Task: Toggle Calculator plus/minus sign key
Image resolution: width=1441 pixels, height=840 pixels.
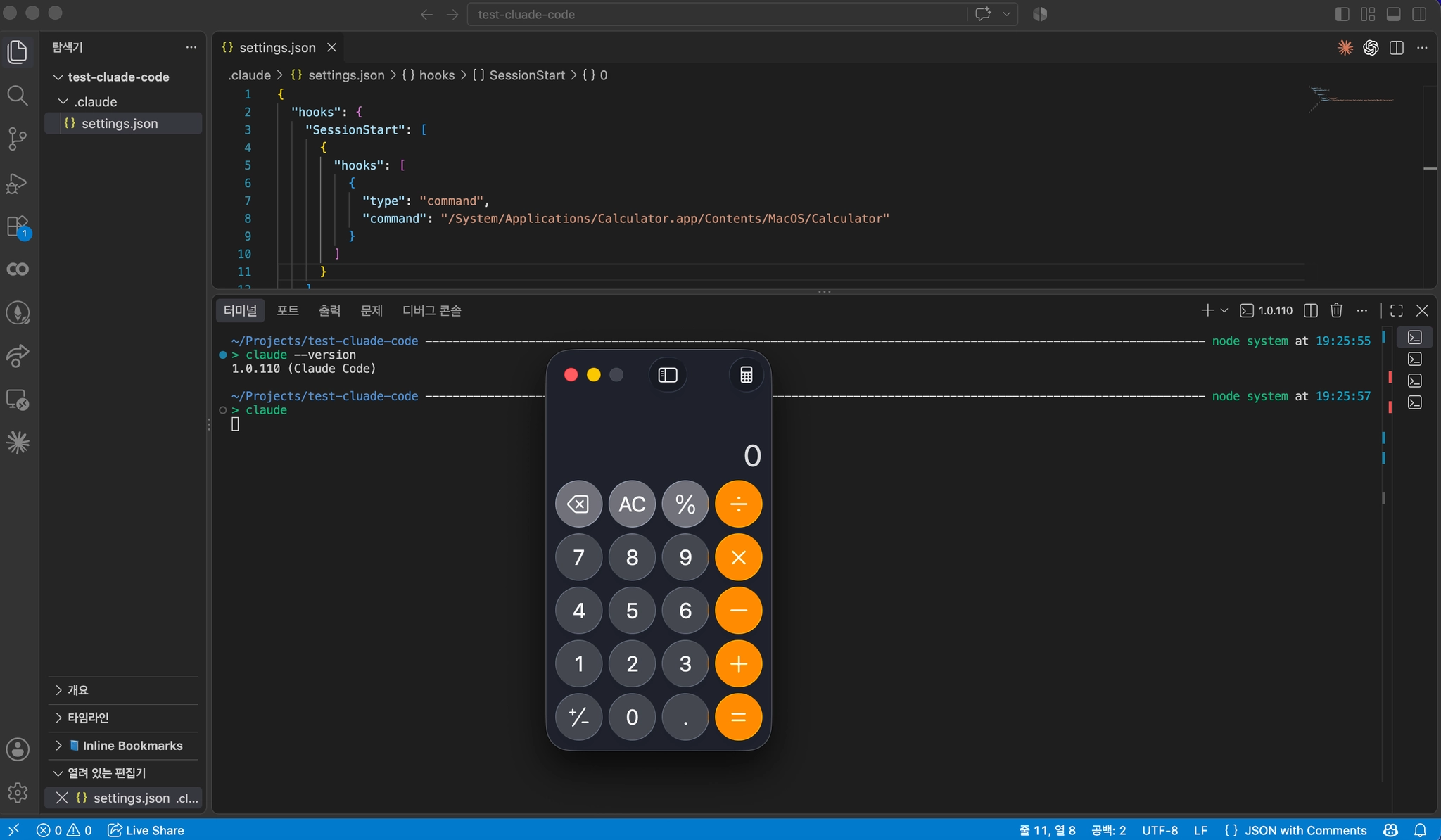Action: (x=578, y=717)
